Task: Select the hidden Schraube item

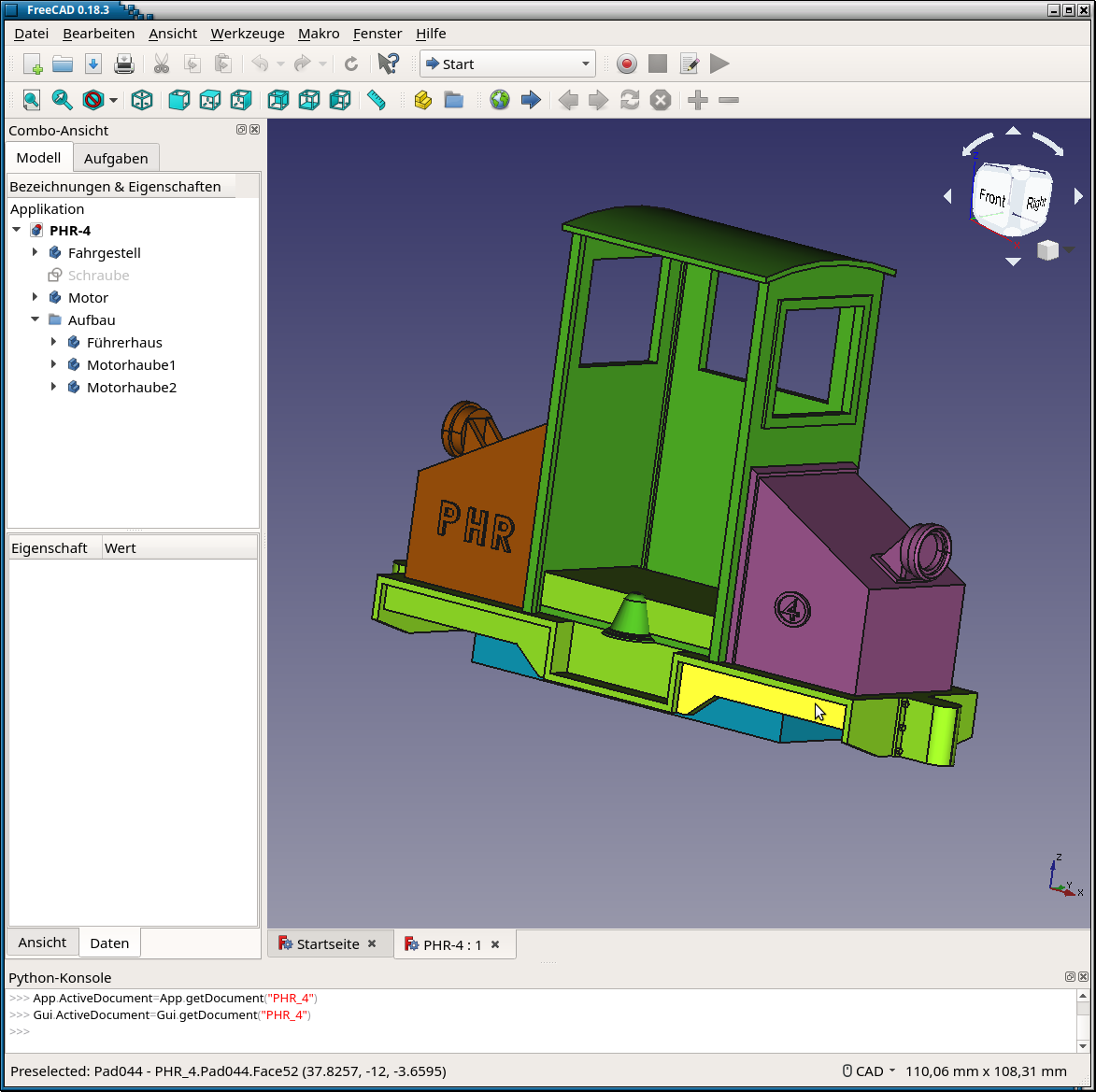Action: point(98,276)
